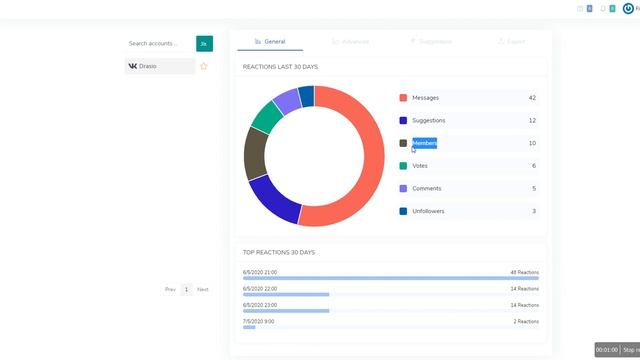Select page number 1
640x360 pixels.
[x=186, y=289]
